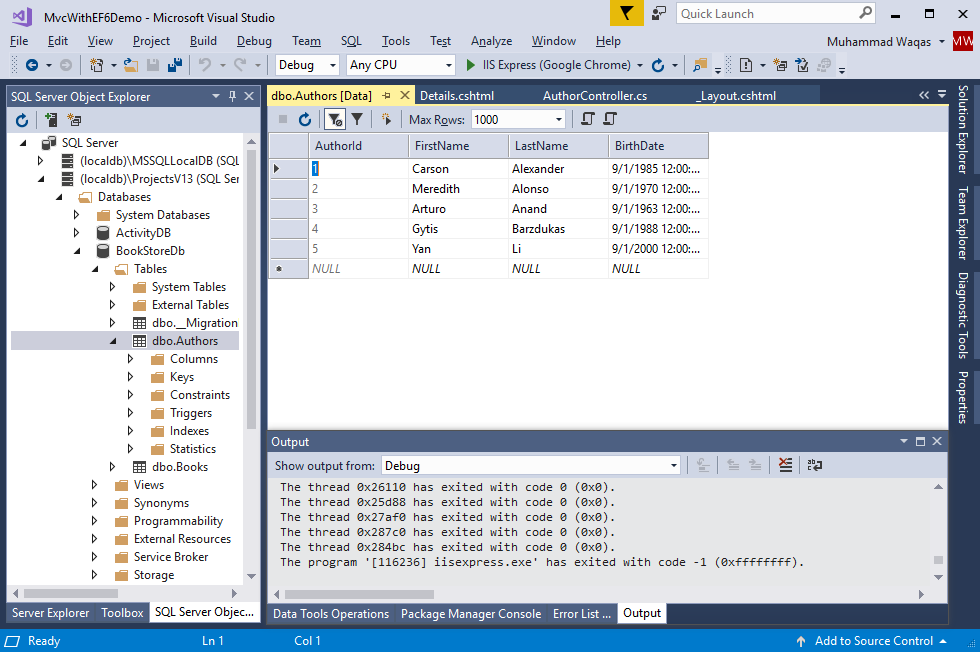Click the funnel Filter icon in data toolbar
Screen dimensions: 980x652
(357, 119)
